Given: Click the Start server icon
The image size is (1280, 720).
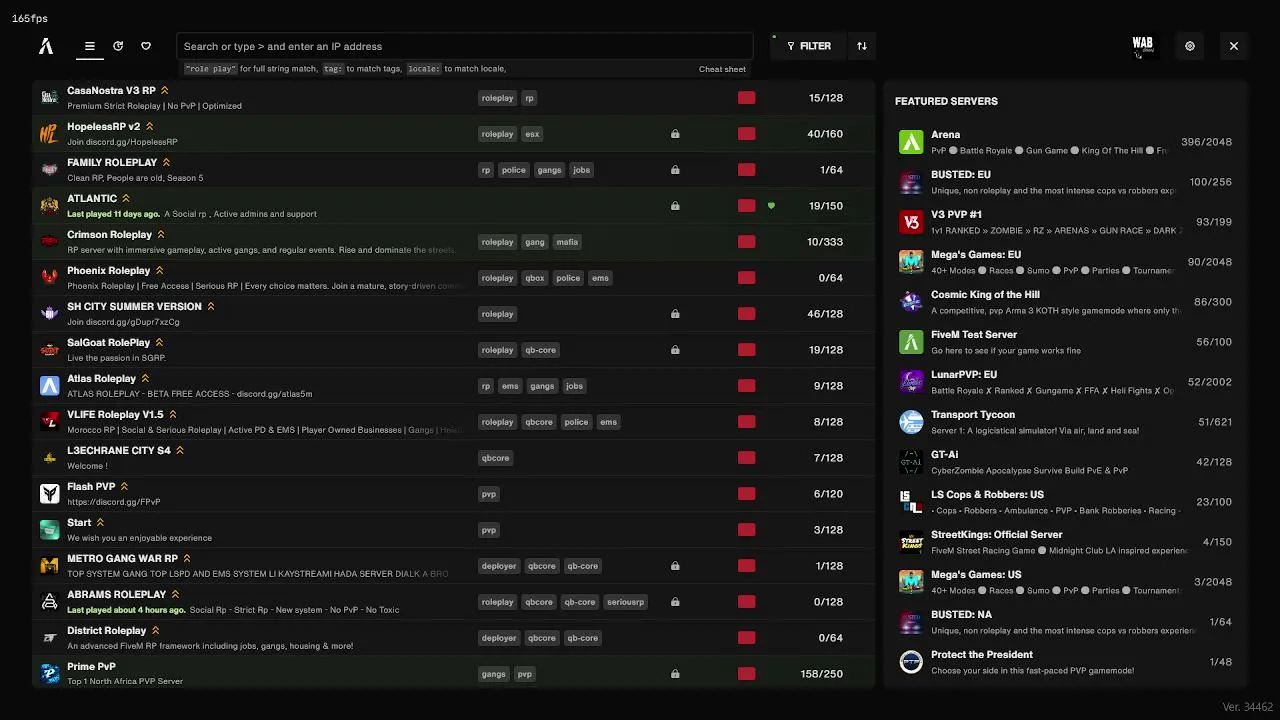Looking at the screenshot, I should [49, 530].
